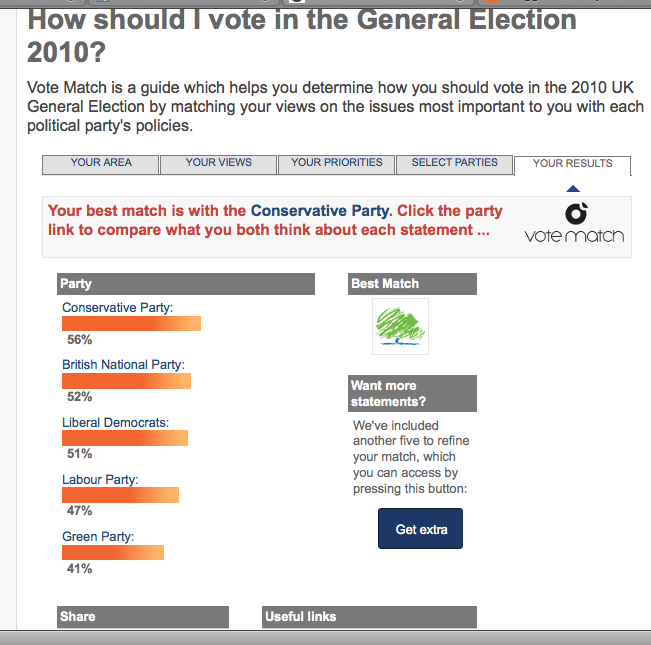The width and height of the screenshot is (651, 645).
Task: Click the Green Party link
Action: pyautogui.click(x=97, y=537)
